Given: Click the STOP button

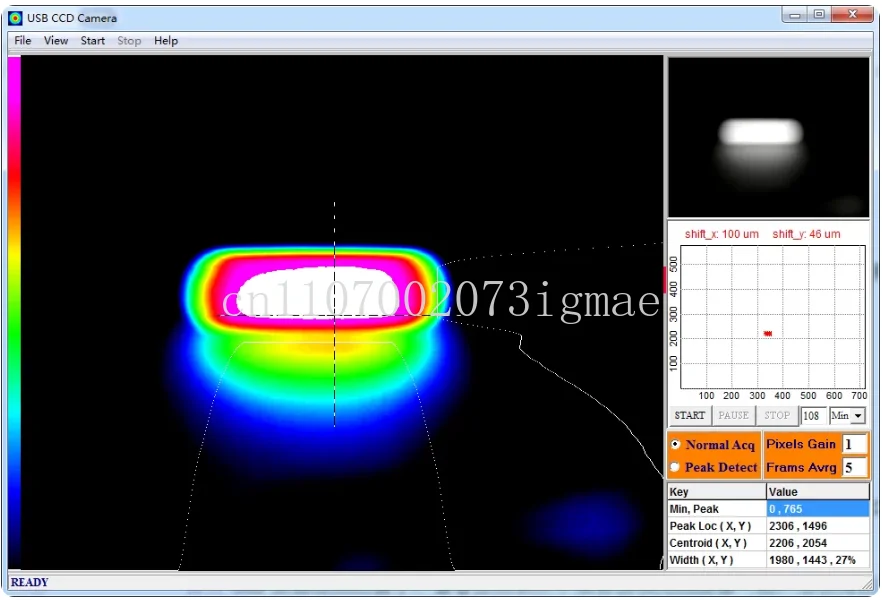Looking at the screenshot, I should point(777,416).
